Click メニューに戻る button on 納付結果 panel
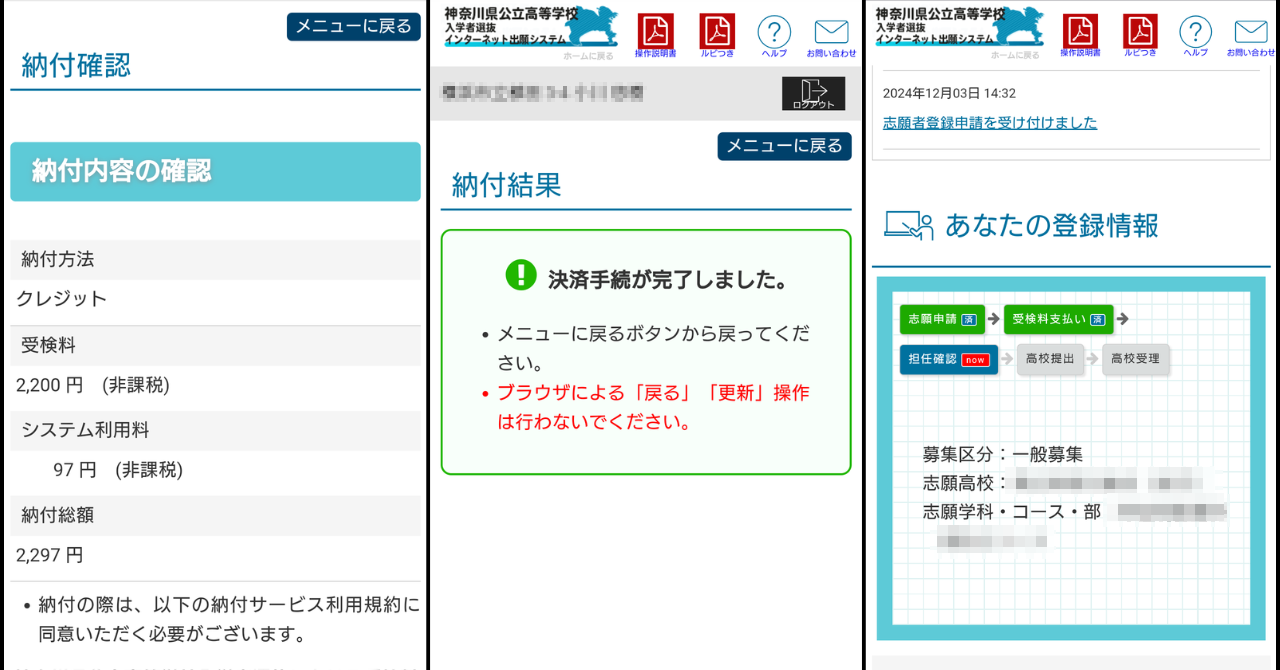1280x670 pixels. pyautogui.click(x=784, y=146)
